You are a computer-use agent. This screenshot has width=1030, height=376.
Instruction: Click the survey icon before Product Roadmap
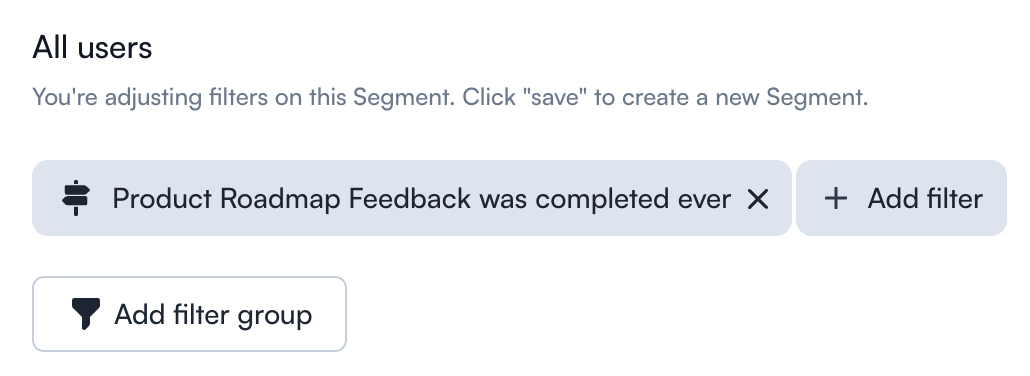(x=76, y=198)
